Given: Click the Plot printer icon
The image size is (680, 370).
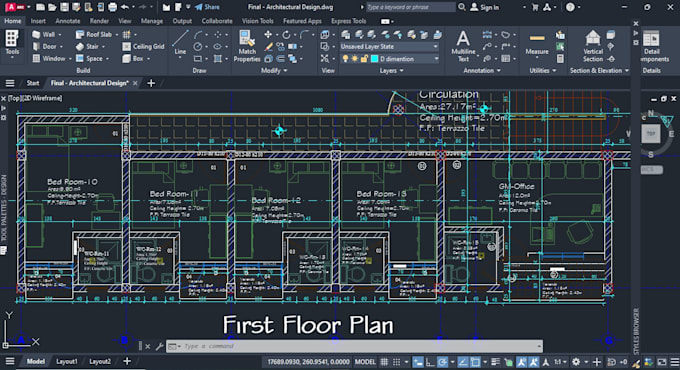Looking at the screenshot, I should point(112,7).
